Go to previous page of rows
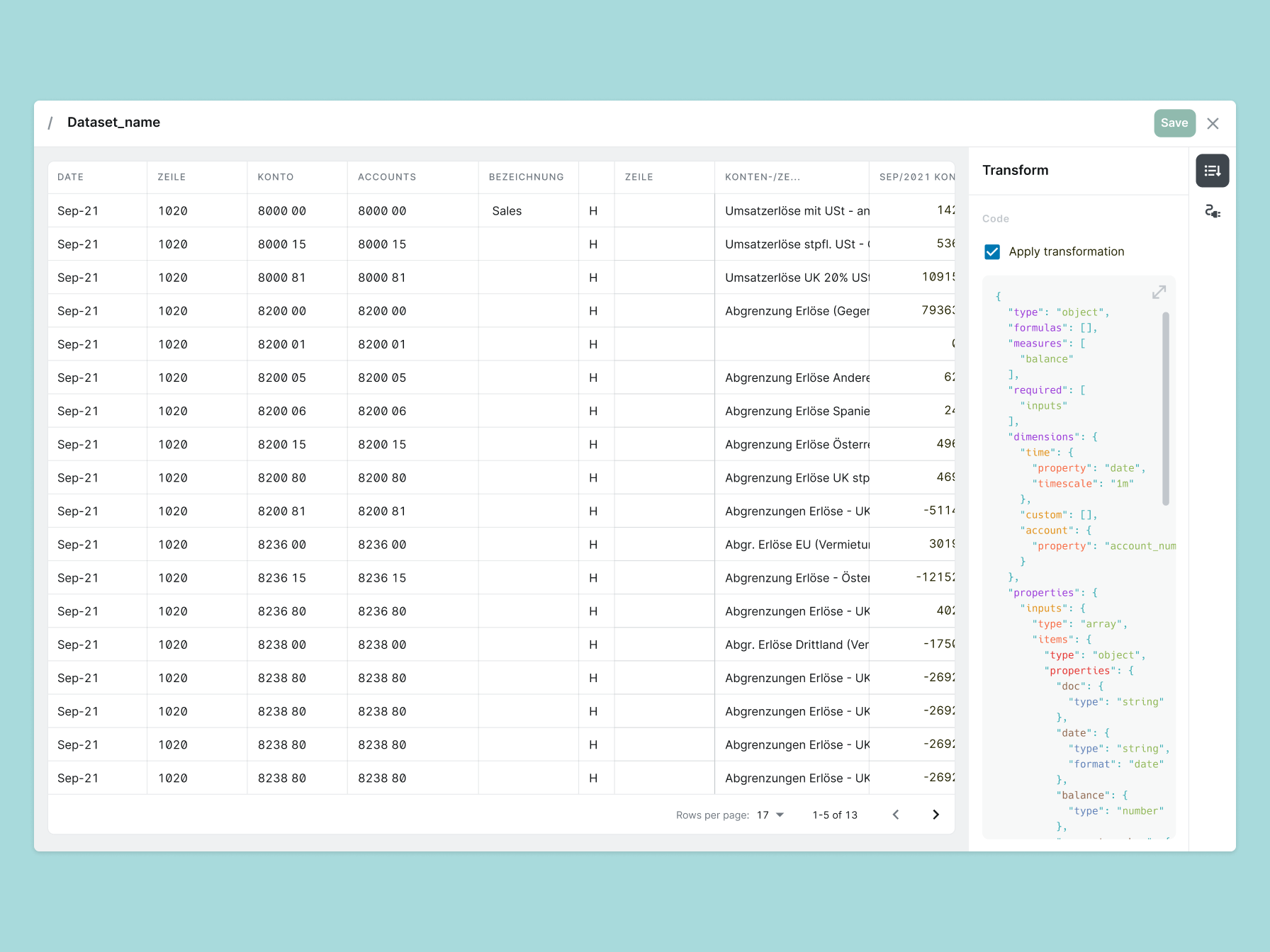1270x952 pixels. 896,815
